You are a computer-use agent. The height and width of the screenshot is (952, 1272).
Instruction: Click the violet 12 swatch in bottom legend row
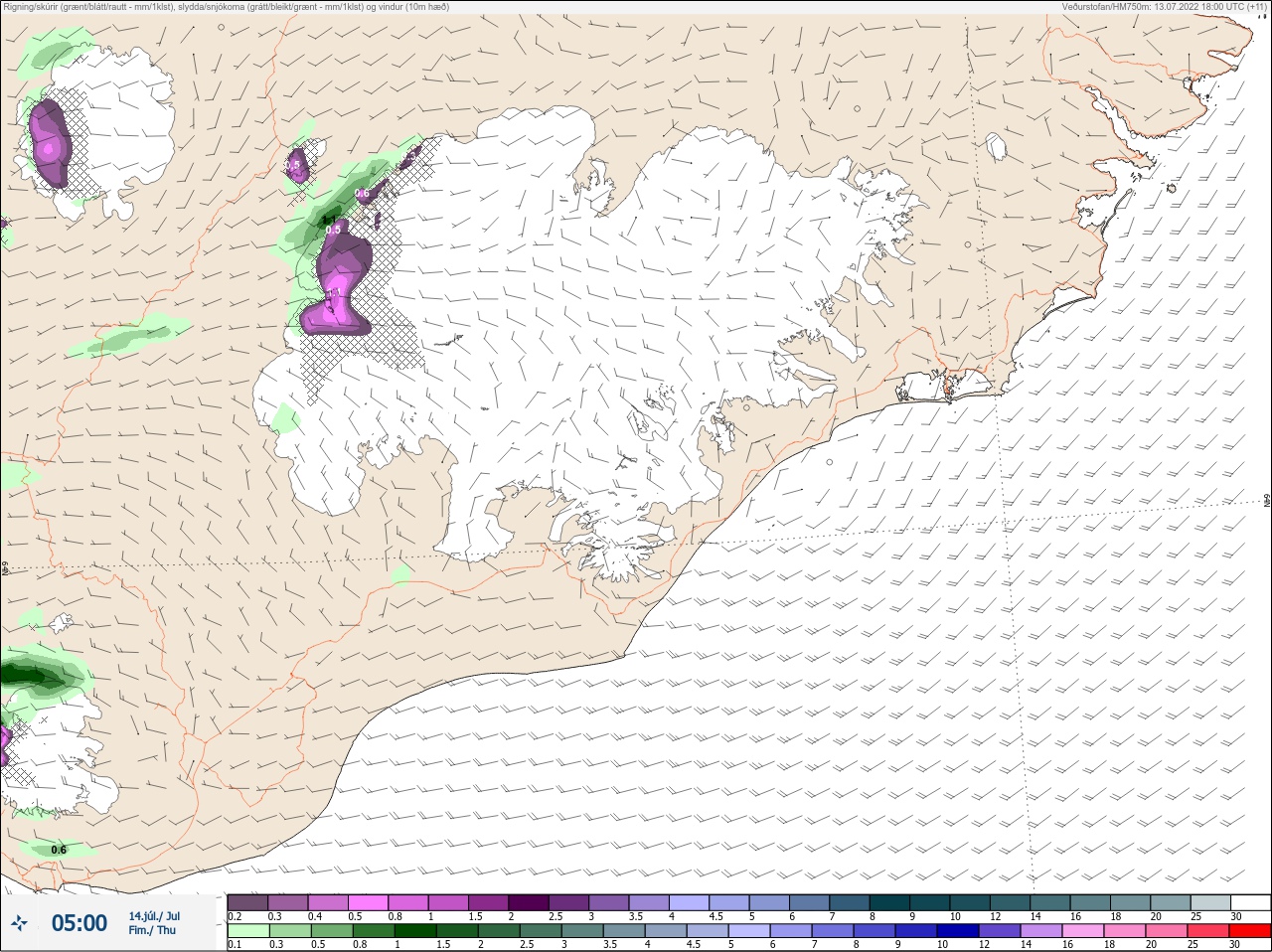pyautogui.click(x=1000, y=931)
